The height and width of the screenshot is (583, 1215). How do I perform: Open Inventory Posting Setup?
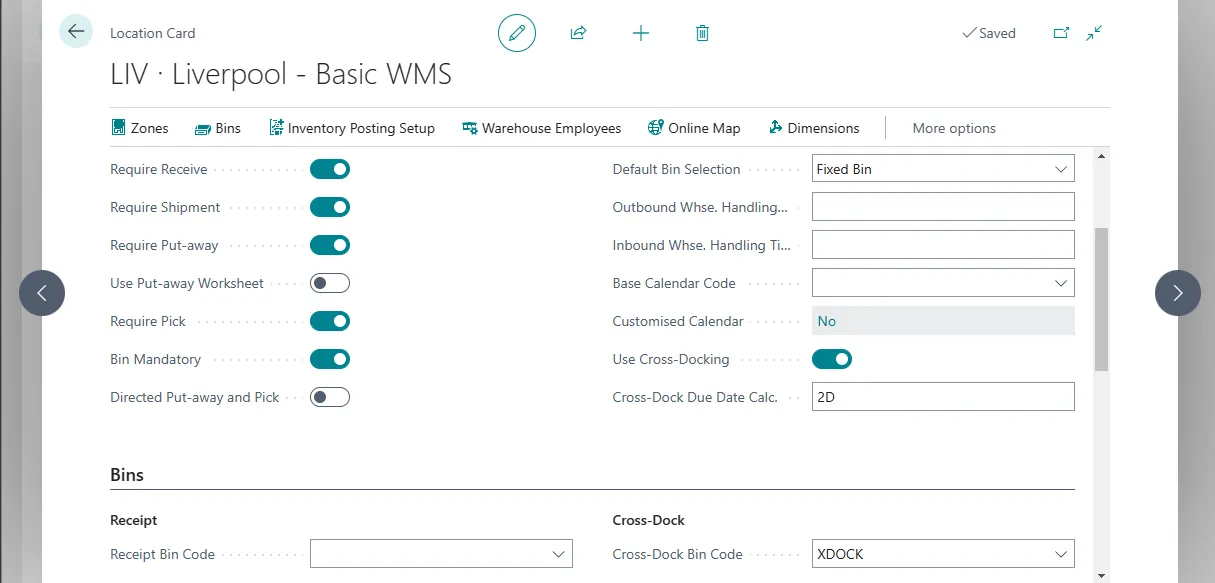(352, 128)
